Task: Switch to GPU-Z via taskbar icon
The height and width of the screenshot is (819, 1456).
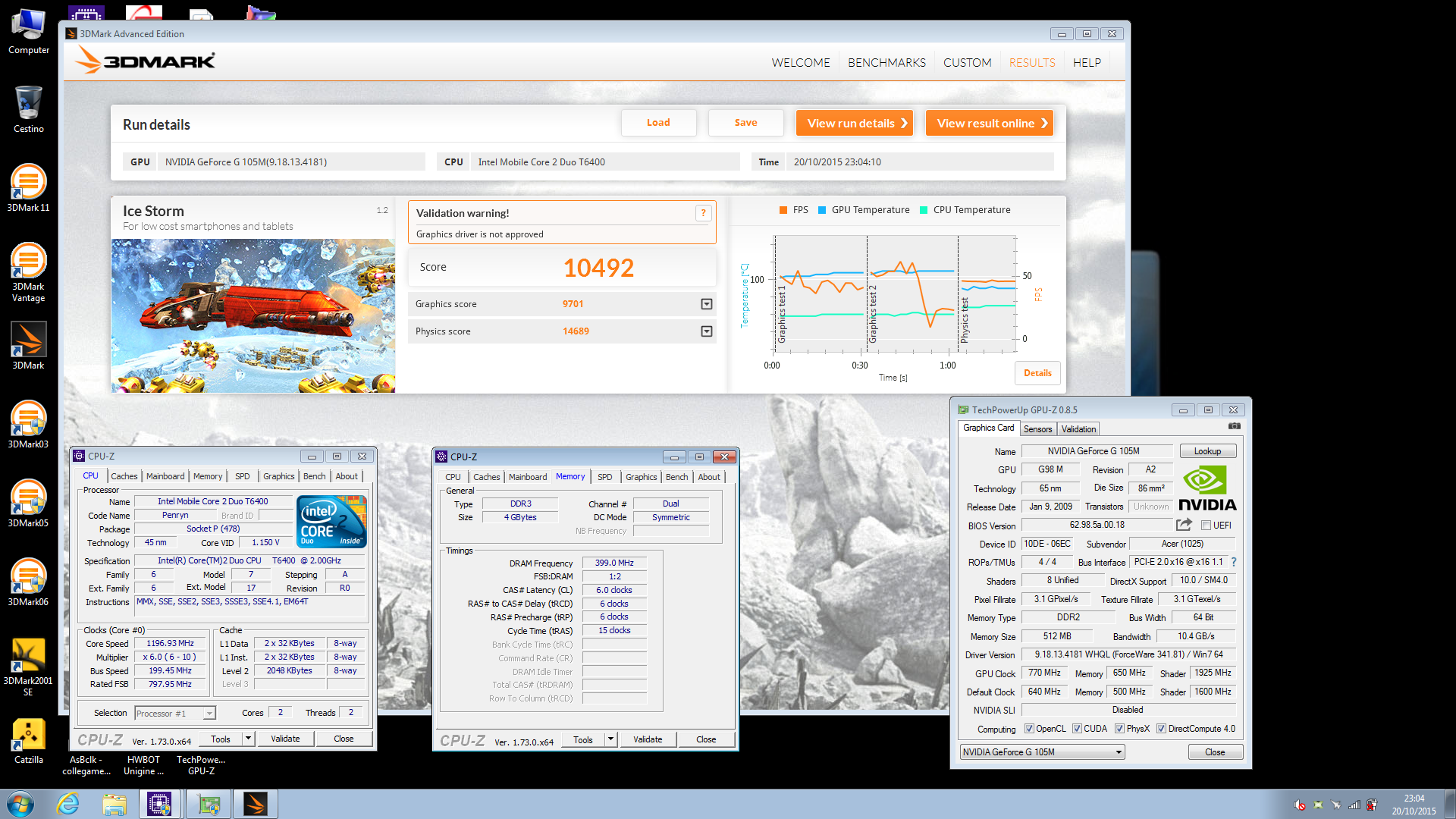Action: 208,804
